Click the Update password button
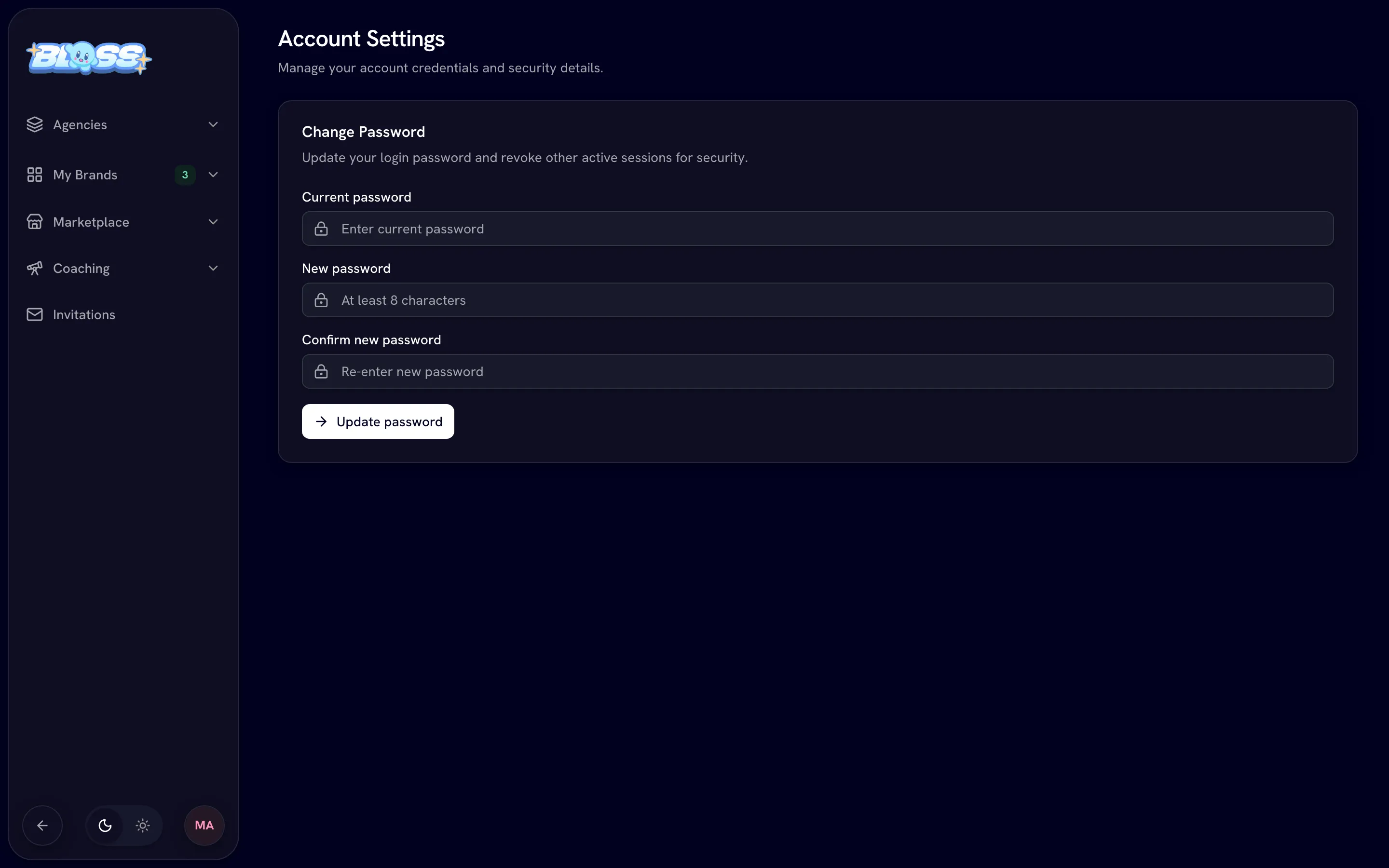This screenshot has width=1389, height=868. pyautogui.click(x=378, y=421)
